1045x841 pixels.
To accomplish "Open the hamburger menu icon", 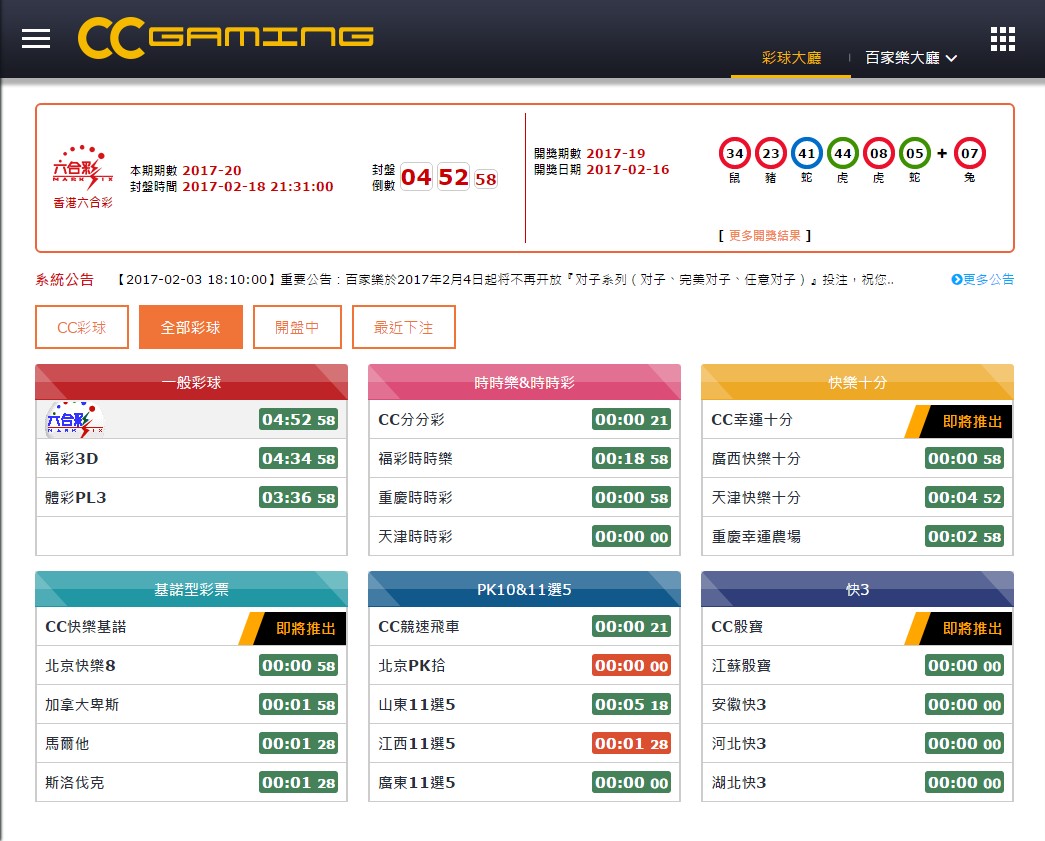I will coord(36,39).
